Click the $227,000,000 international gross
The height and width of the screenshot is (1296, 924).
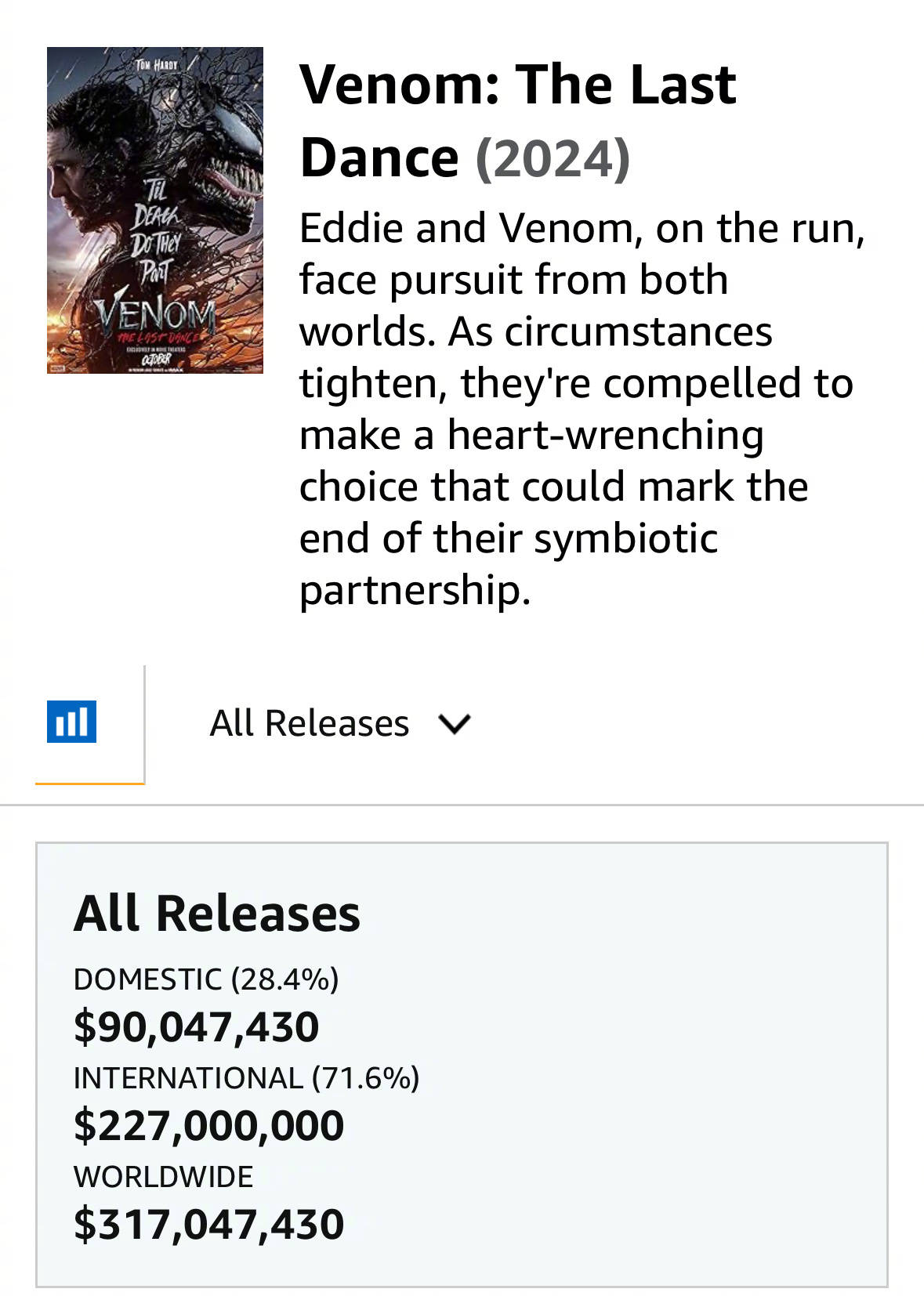tap(208, 1125)
